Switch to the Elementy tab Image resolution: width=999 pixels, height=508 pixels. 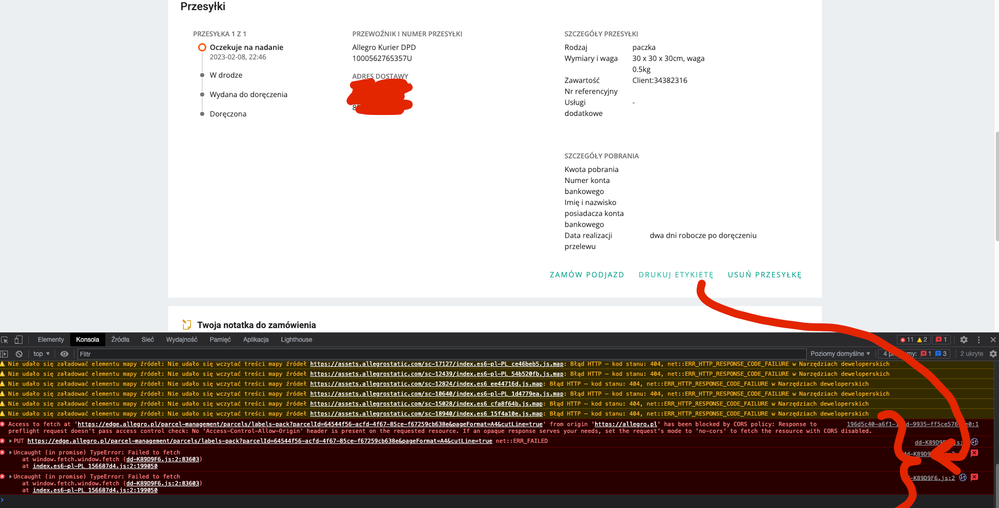tap(51, 340)
